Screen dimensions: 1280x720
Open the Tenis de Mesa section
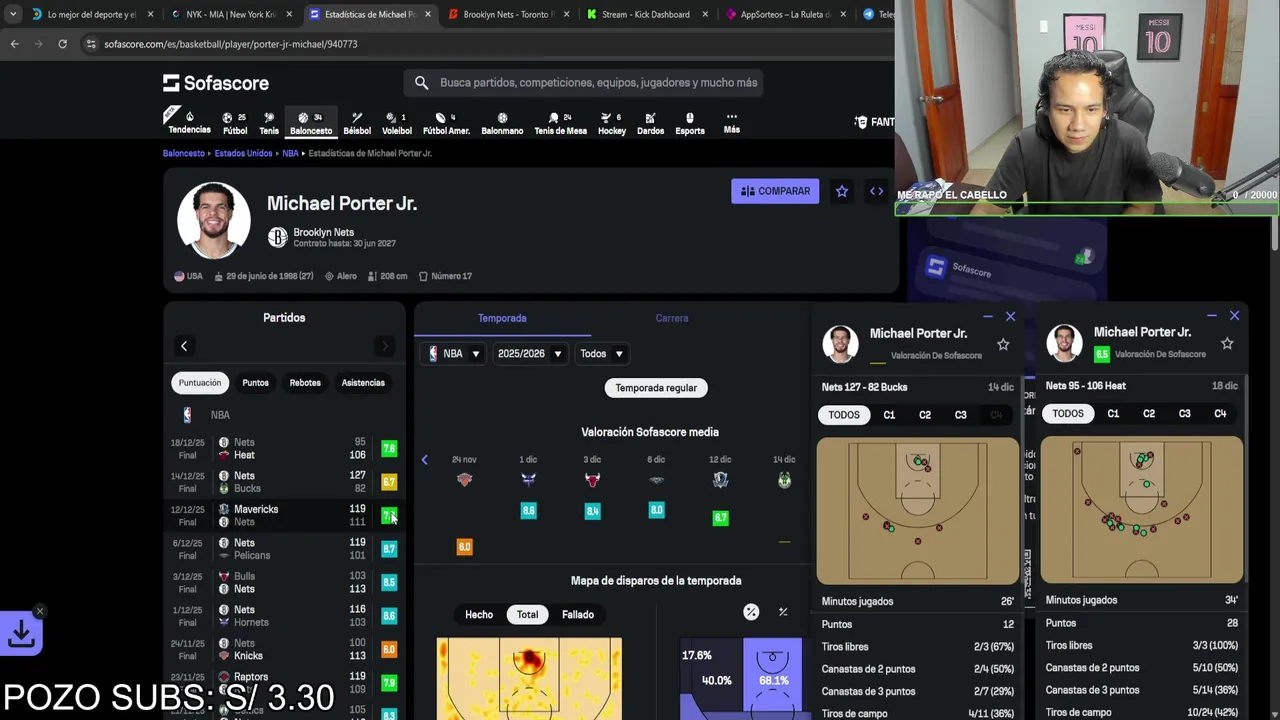(x=560, y=123)
